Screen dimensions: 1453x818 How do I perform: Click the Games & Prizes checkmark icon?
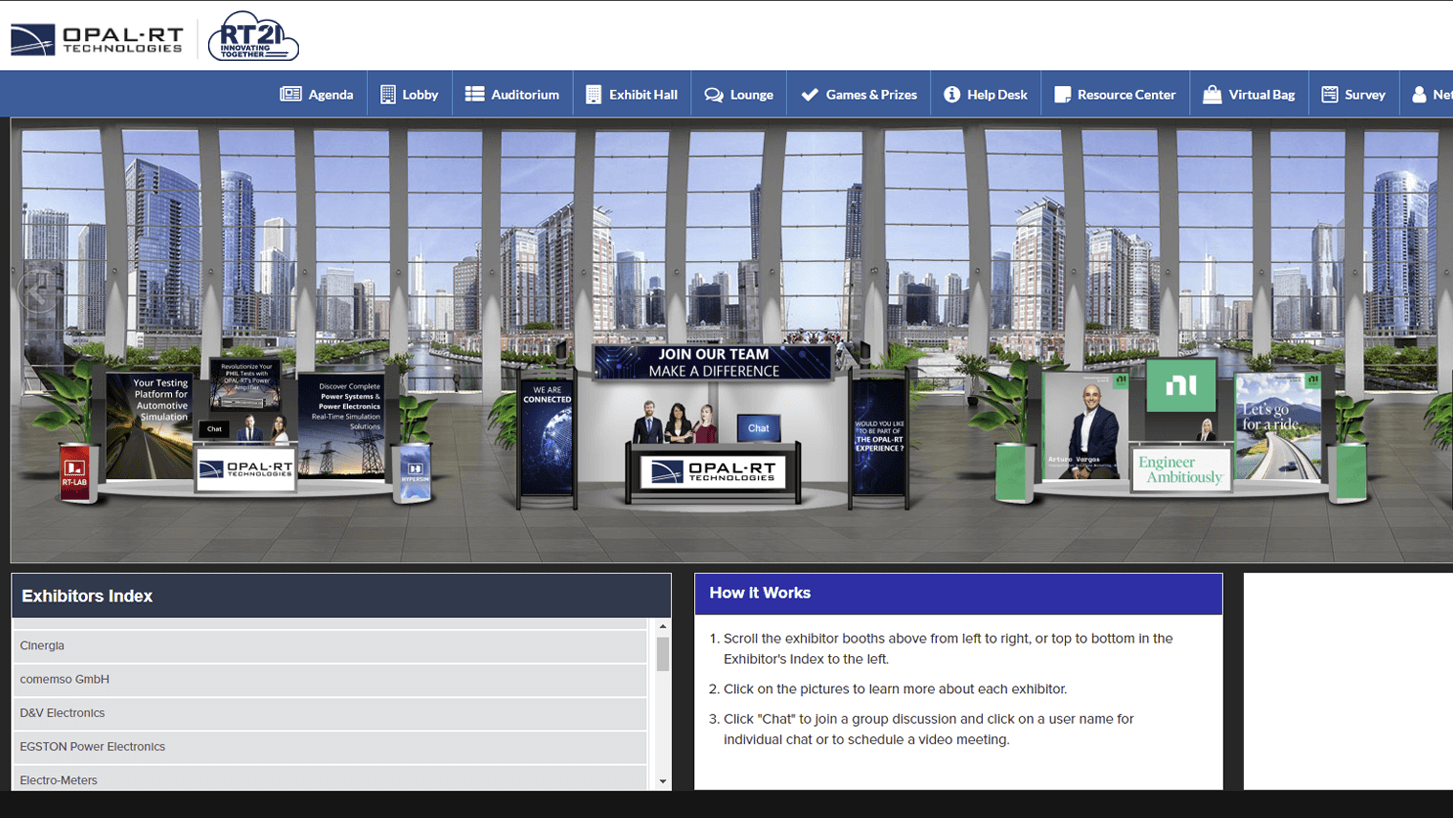[810, 94]
